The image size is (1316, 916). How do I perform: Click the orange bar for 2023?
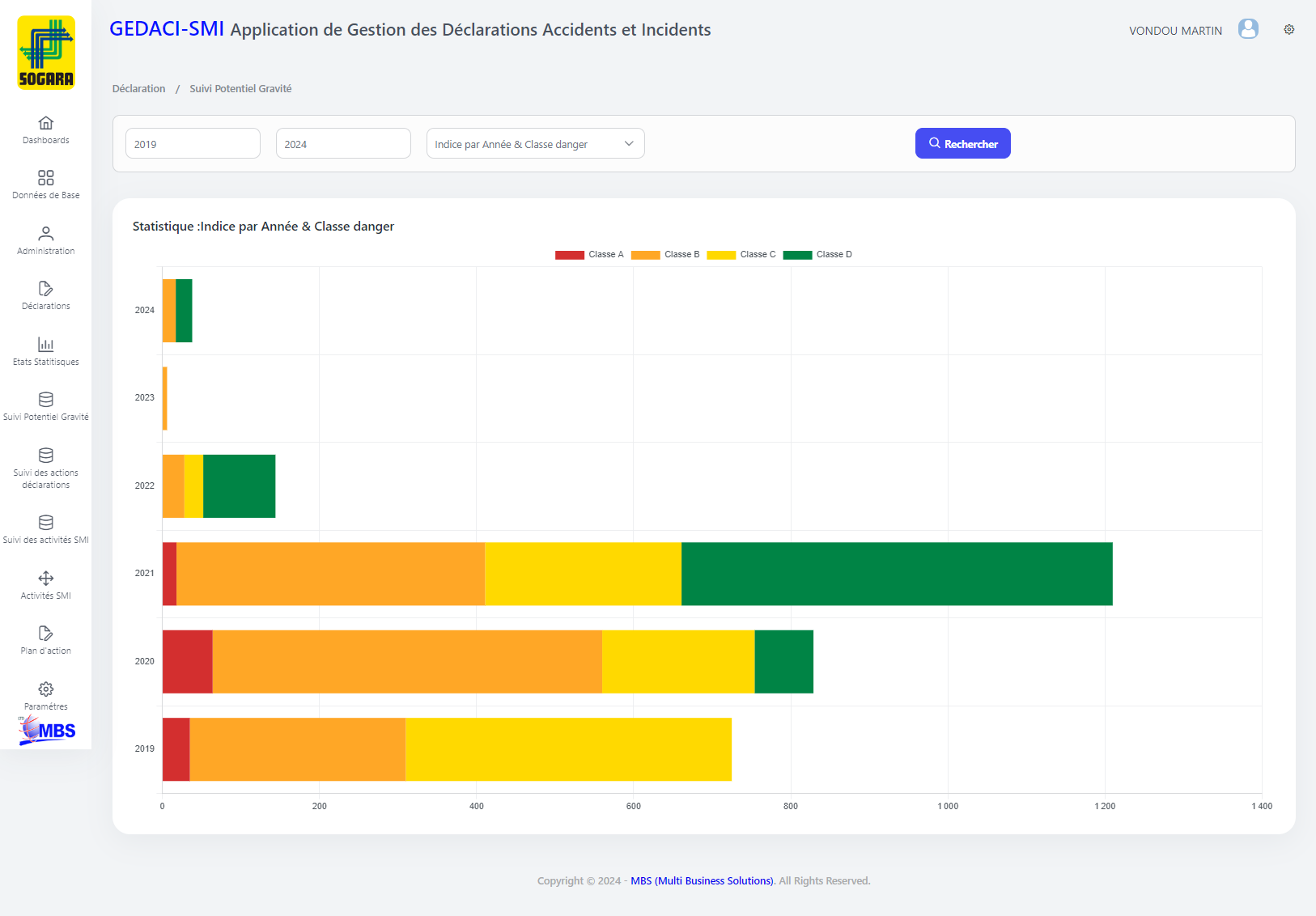click(x=165, y=398)
